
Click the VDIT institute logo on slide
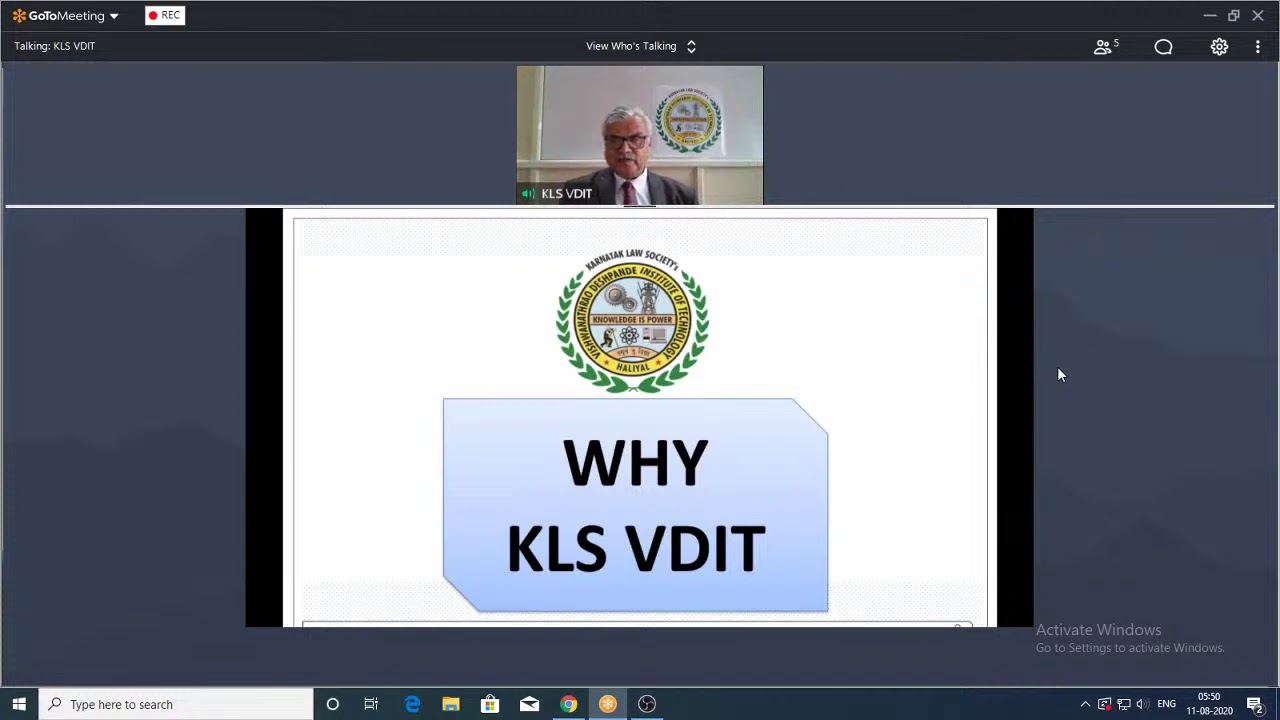[x=633, y=321]
